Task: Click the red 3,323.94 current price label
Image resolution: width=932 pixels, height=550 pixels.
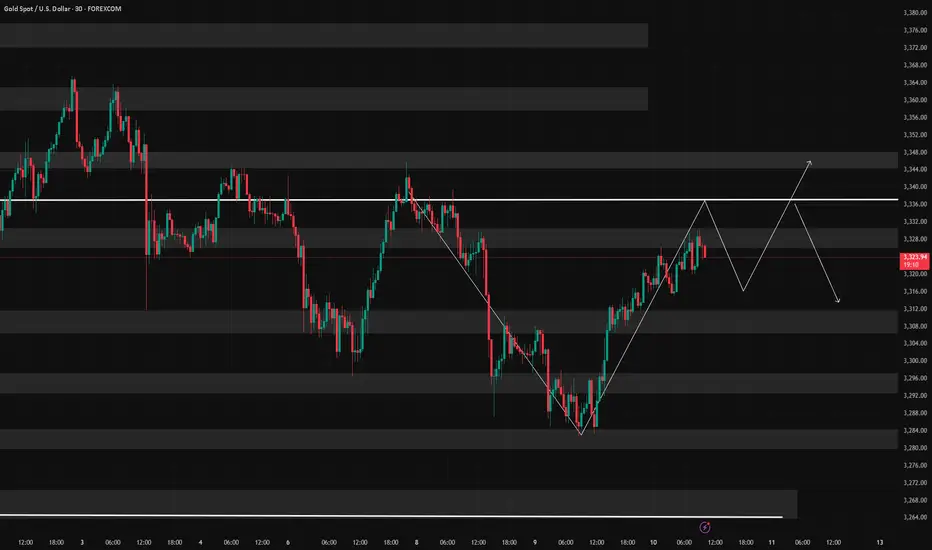Action: point(915,260)
